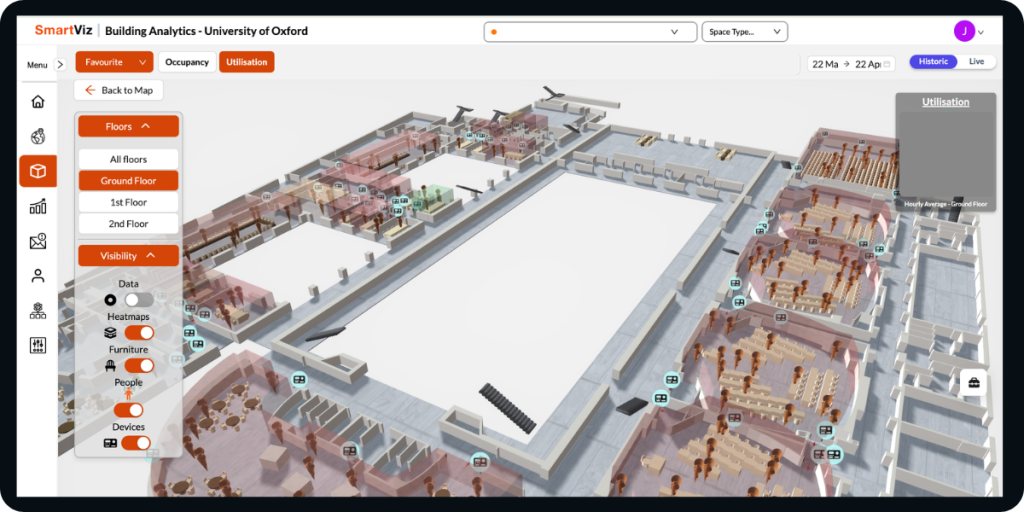Click the globe map icon in sidebar
The width and height of the screenshot is (1024, 512).
coord(38,136)
